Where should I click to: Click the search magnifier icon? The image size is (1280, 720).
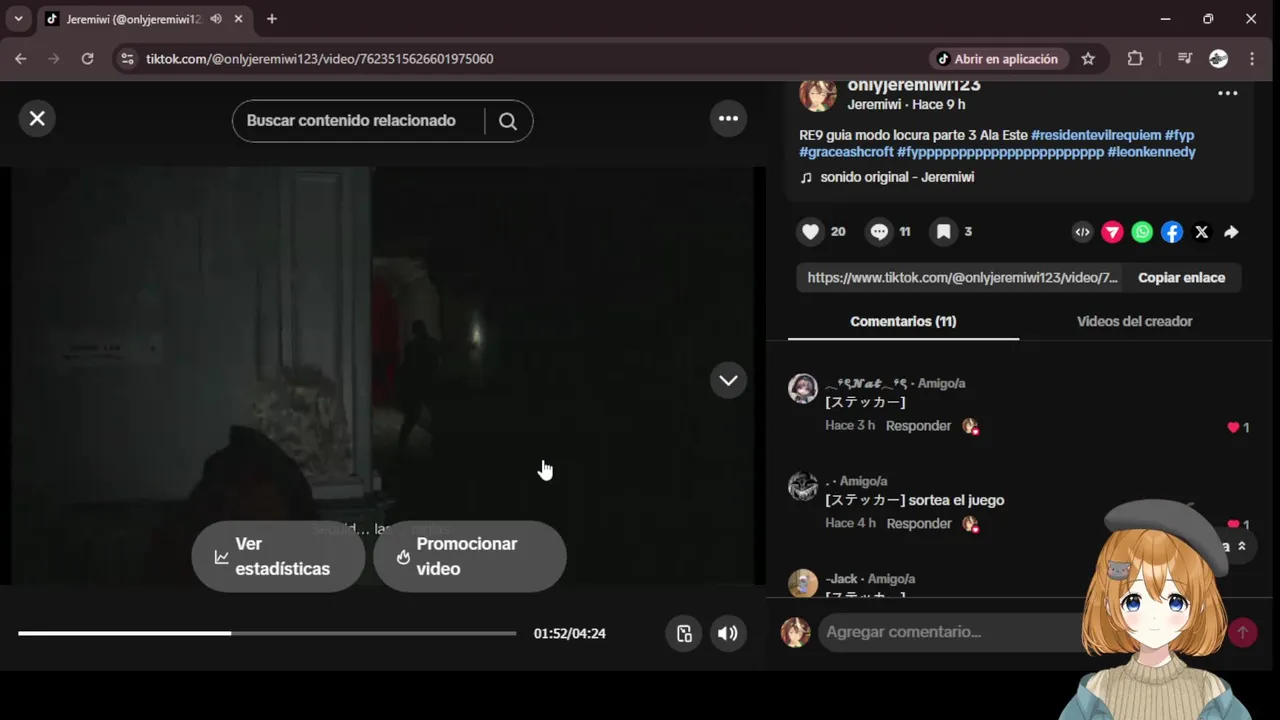(508, 121)
